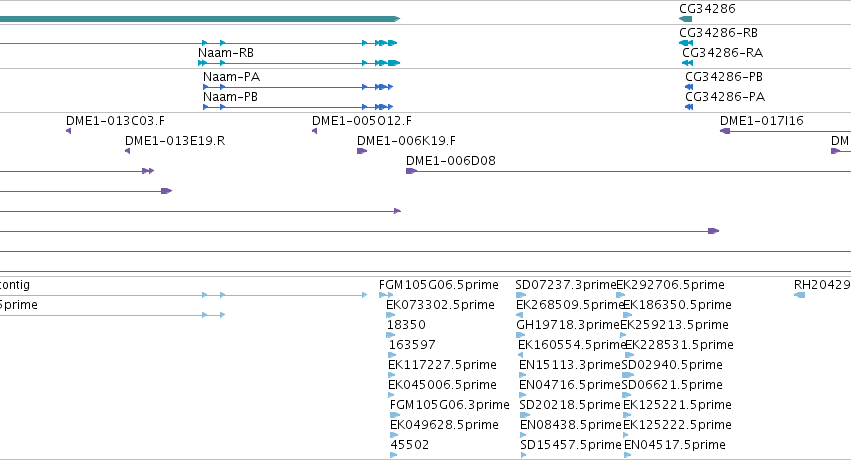Screen dimensions: 851x460
Task: Click the SD07237.3prime EST label
Action: tap(566, 285)
